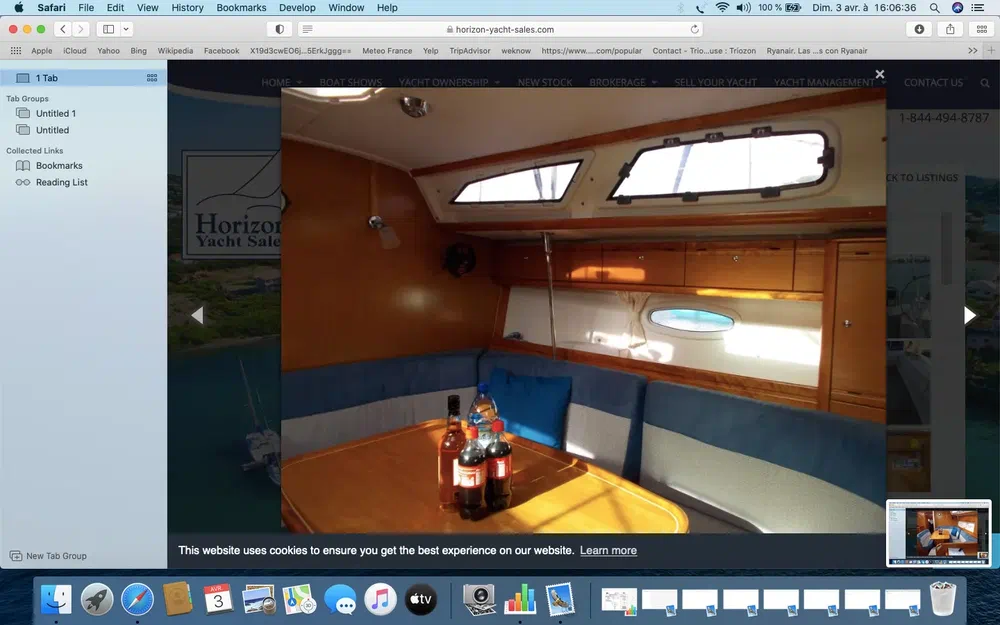Expand hidden favorites with double chevron
1000x625 pixels.
click(972, 51)
